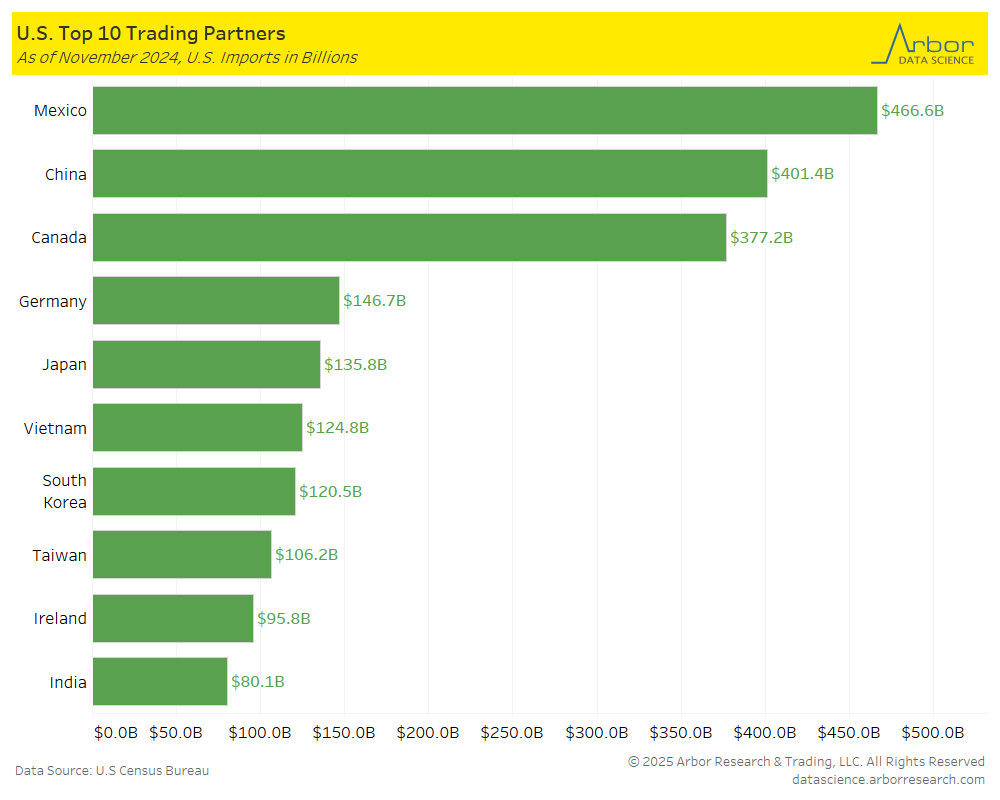
Task: Click the $401.4B data label
Action: 802,174
